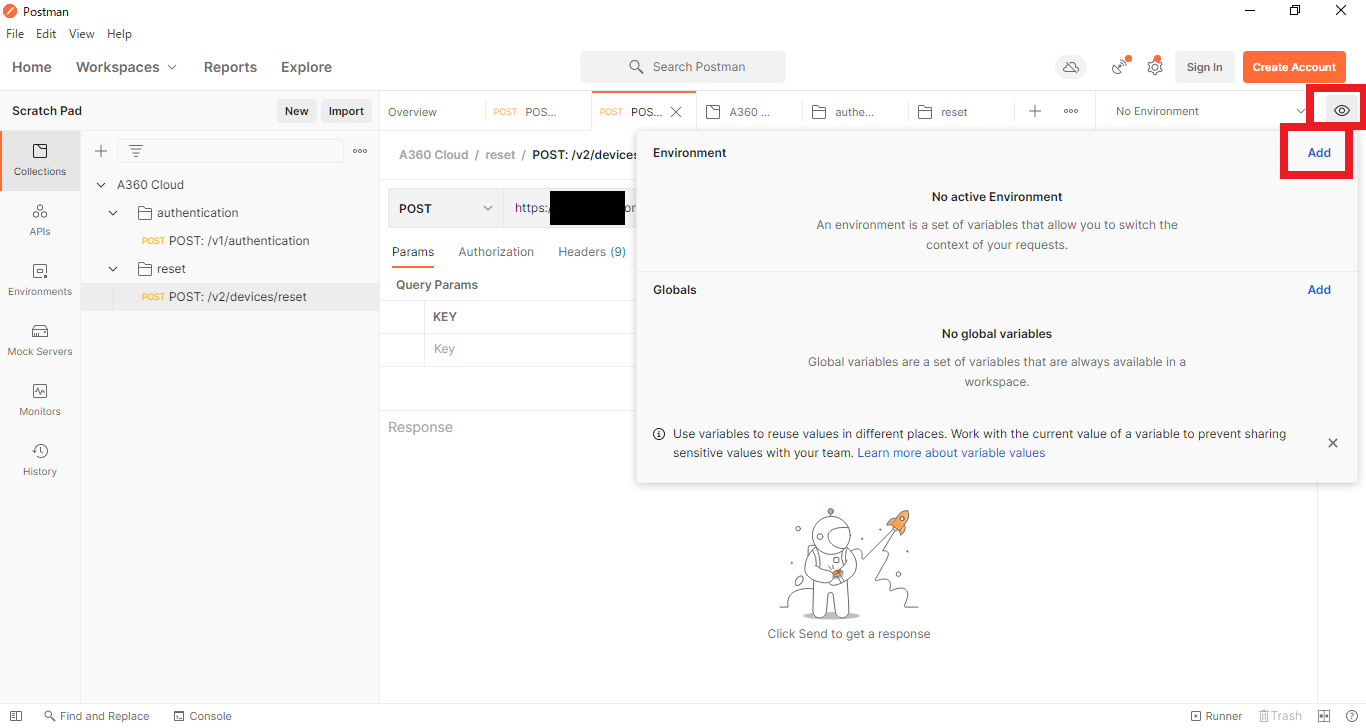
Task: Open the Help menu
Action: tap(119, 34)
